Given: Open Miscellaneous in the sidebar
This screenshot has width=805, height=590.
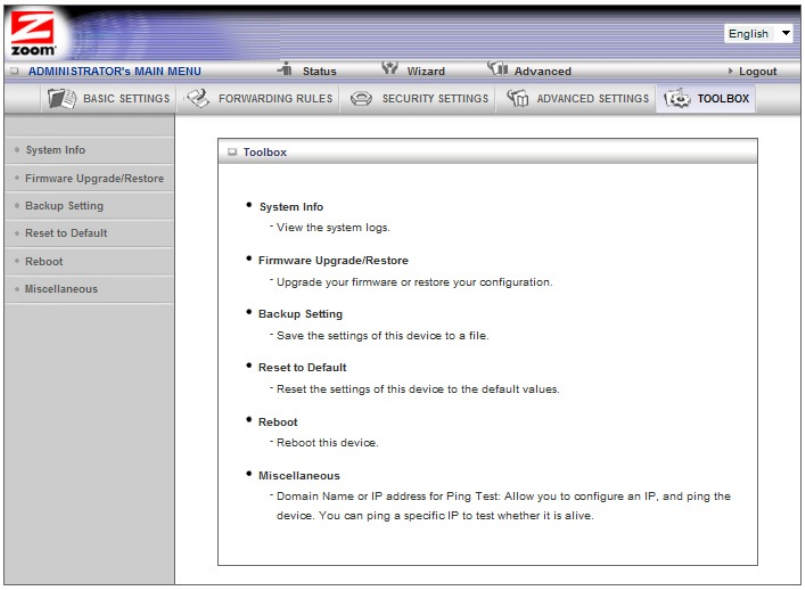Looking at the screenshot, I should [x=61, y=289].
